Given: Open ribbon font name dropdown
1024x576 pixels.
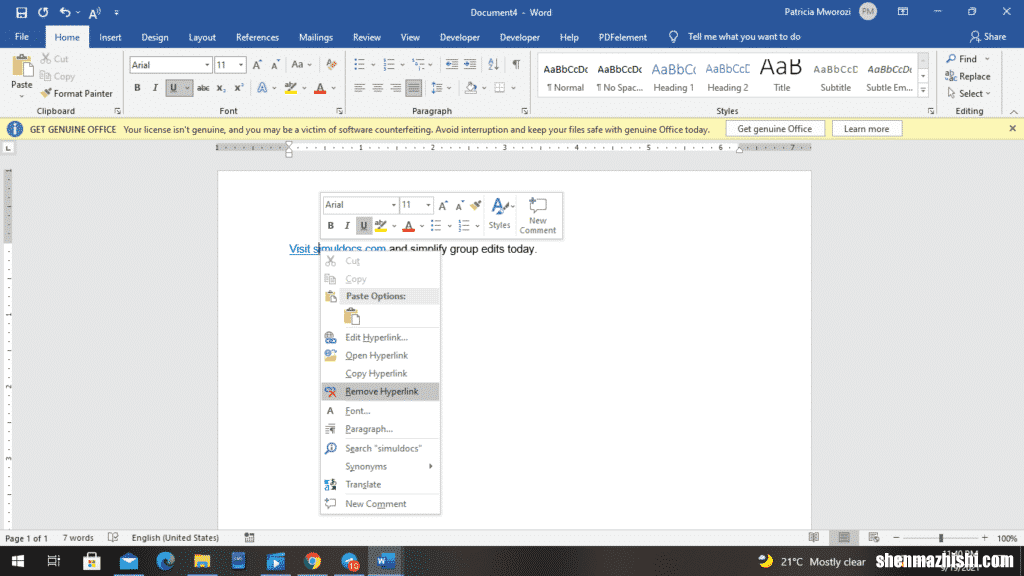Looking at the screenshot, I should (x=207, y=65).
